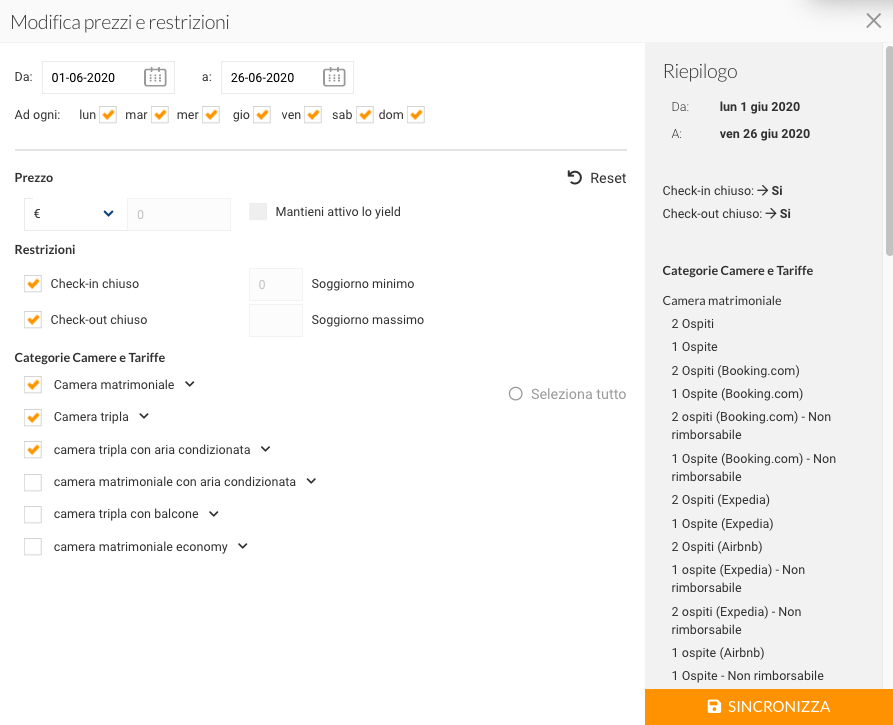Uncheck the gio weekday checkbox
The width and height of the screenshot is (893, 725).
[x=262, y=114]
